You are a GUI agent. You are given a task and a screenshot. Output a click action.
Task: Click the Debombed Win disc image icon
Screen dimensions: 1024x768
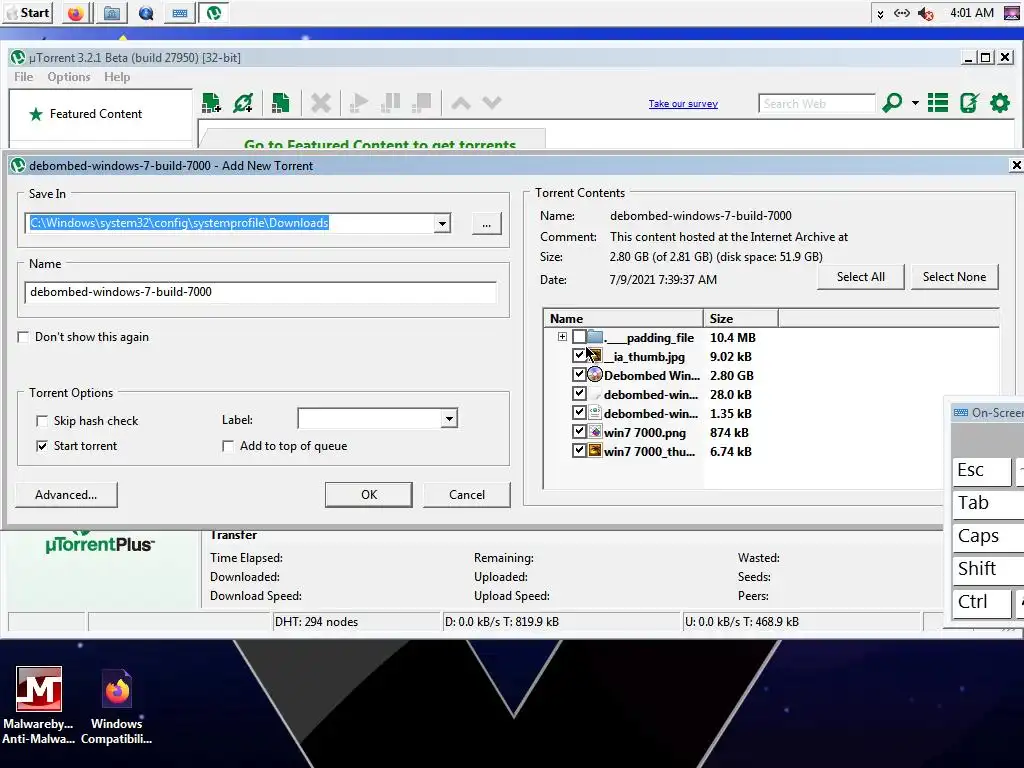click(594, 375)
